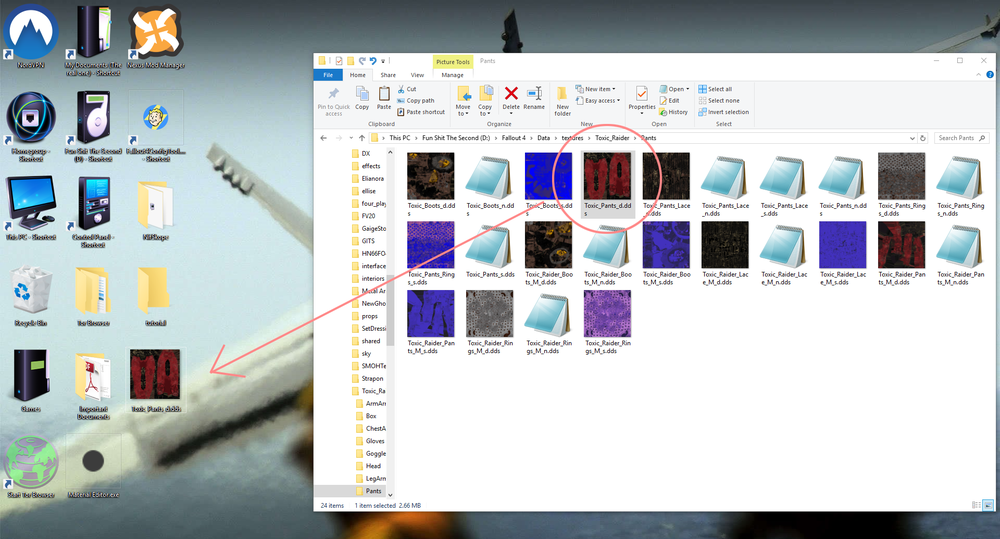Click This PC in the address breadcrumb

(x=400, y=138)
